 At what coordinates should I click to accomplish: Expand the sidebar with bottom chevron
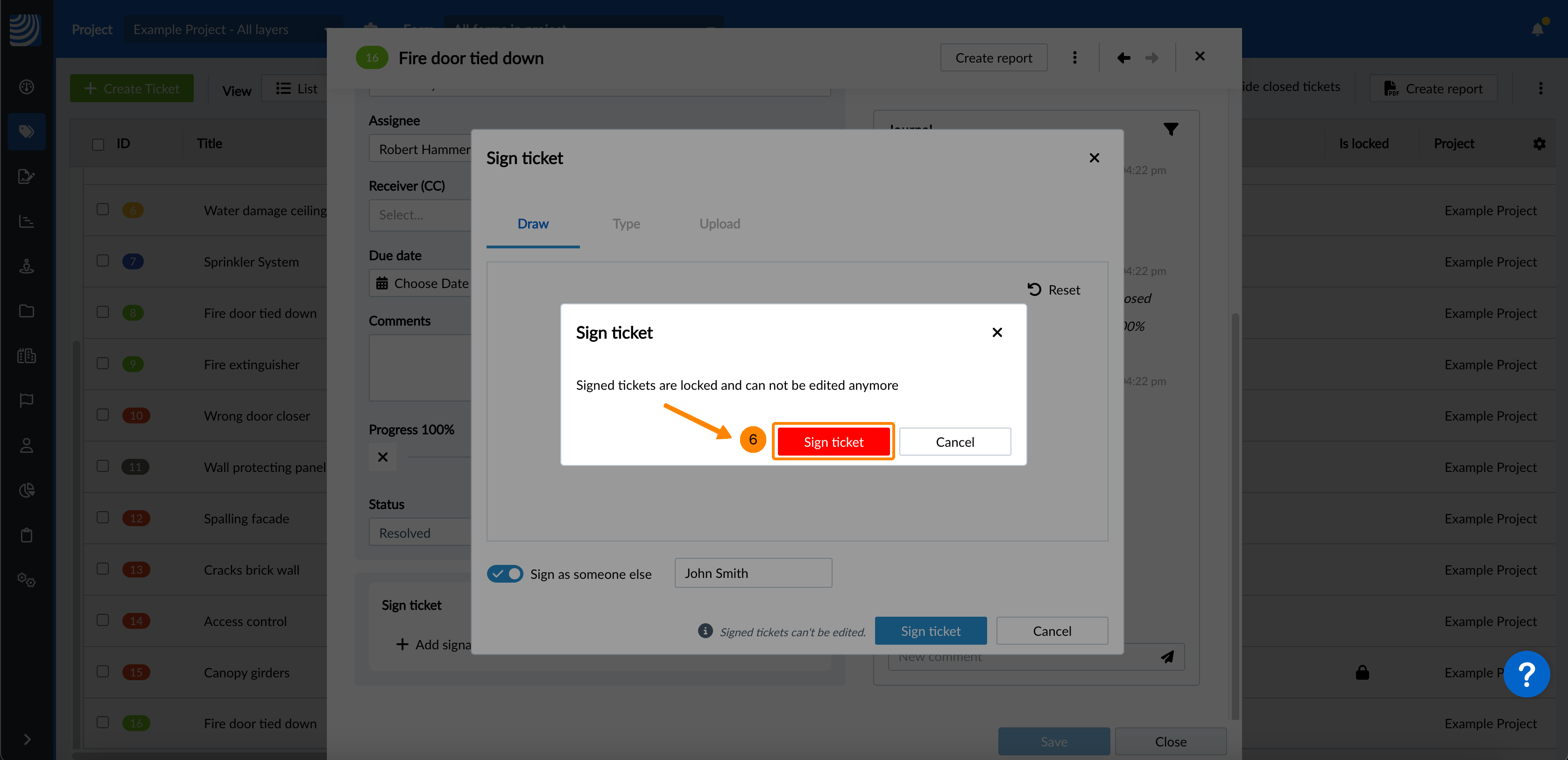tap(27, 739)
